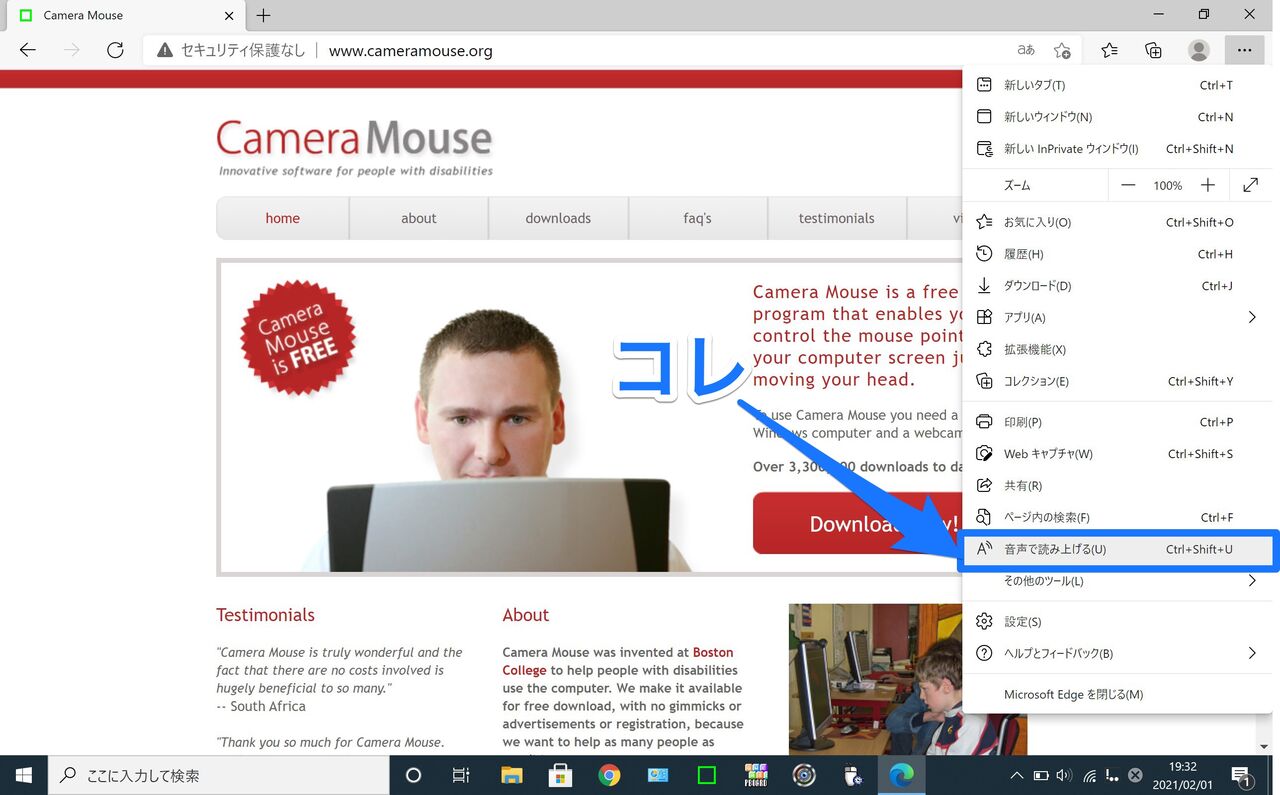The height and width of the screenshot is (795, 1280).
Task: Open Task View icon on taskbar
Action: coord(461,775)
